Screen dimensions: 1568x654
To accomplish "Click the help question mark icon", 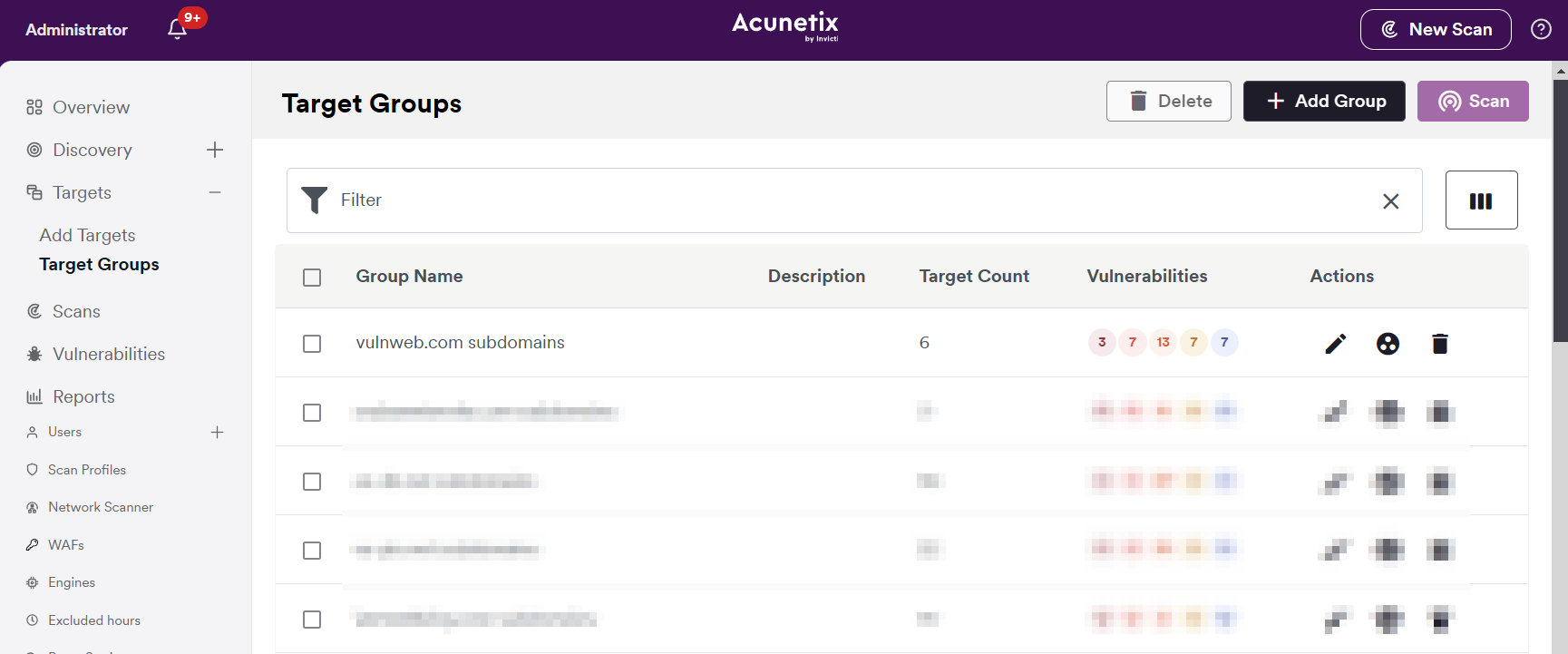I will point(1541,29).
